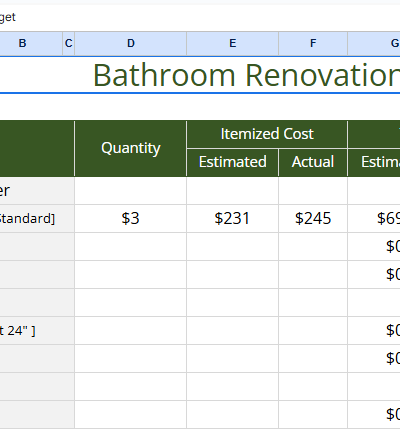Select column E header
This screenshot has width=400, height=429.
tap(233, 43)
